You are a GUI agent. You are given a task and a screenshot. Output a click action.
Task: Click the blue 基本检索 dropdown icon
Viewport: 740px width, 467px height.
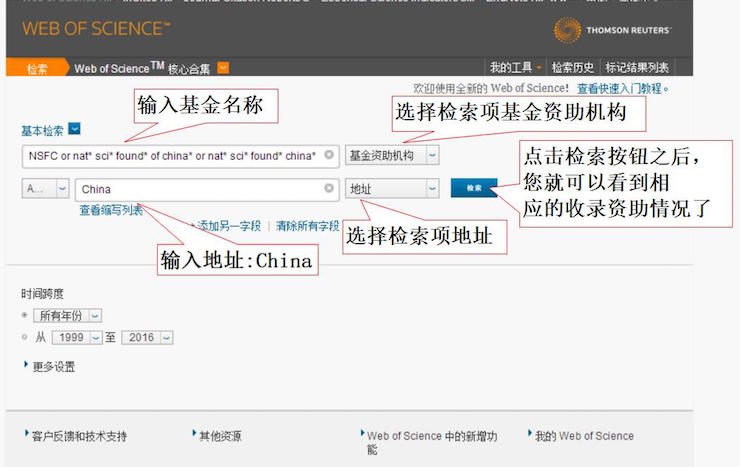pos(74,129)
